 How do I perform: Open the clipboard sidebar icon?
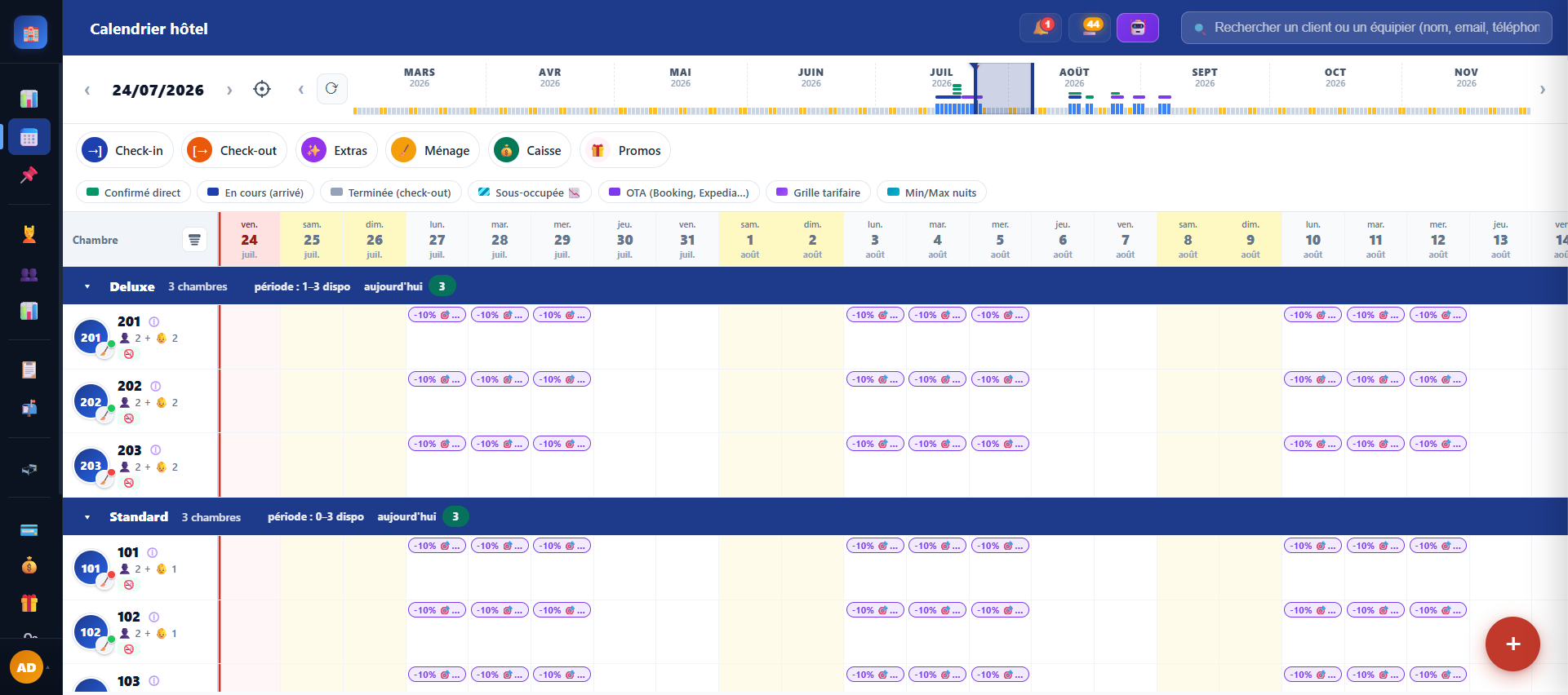(29, 370)
